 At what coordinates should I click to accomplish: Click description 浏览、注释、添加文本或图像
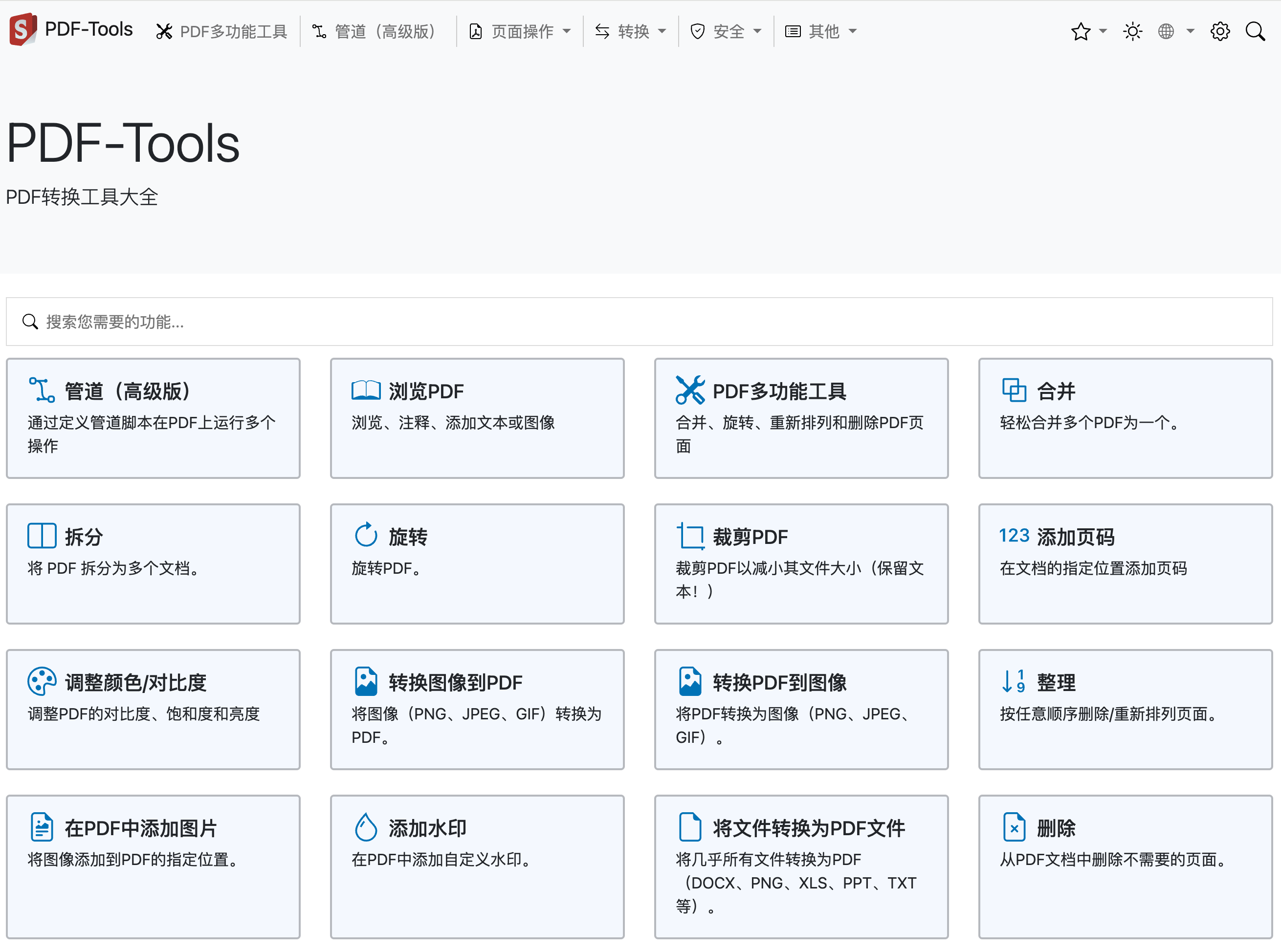coord(453,422)
